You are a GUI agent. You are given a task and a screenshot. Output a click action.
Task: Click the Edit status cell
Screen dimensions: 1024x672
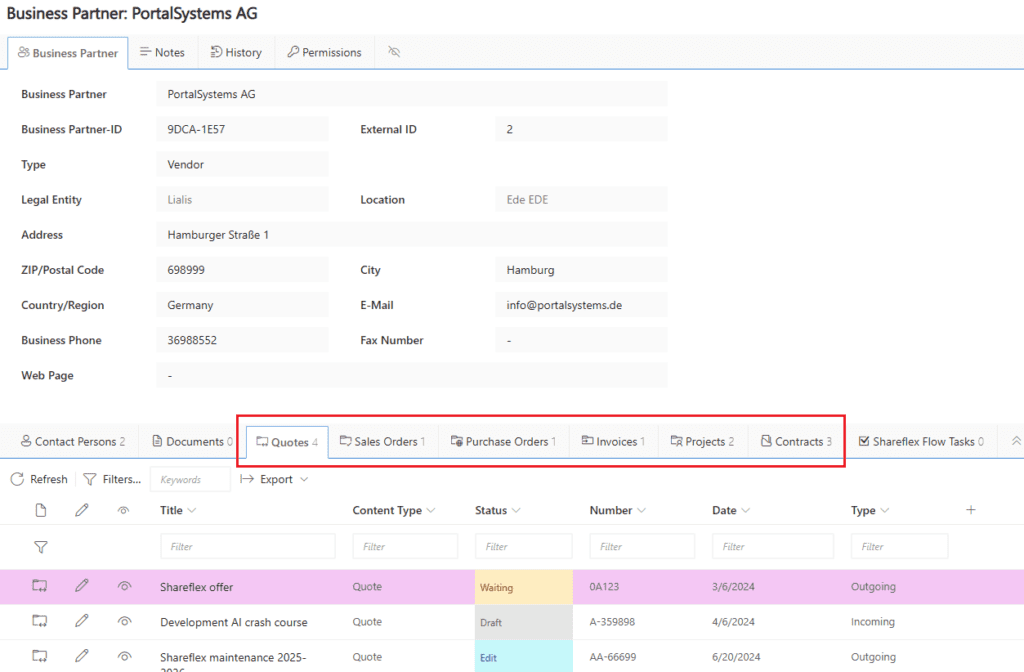click(x=524, y=656)
